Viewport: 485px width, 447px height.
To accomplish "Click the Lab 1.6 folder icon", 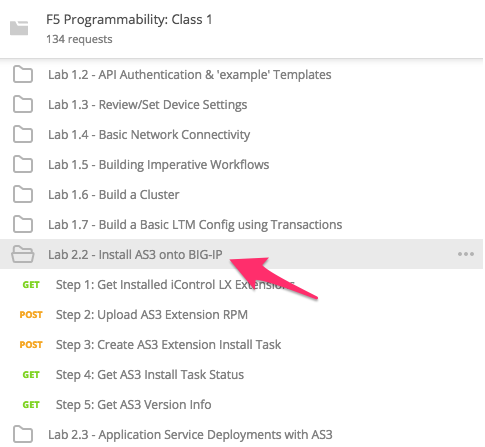I will coord(23,194).
